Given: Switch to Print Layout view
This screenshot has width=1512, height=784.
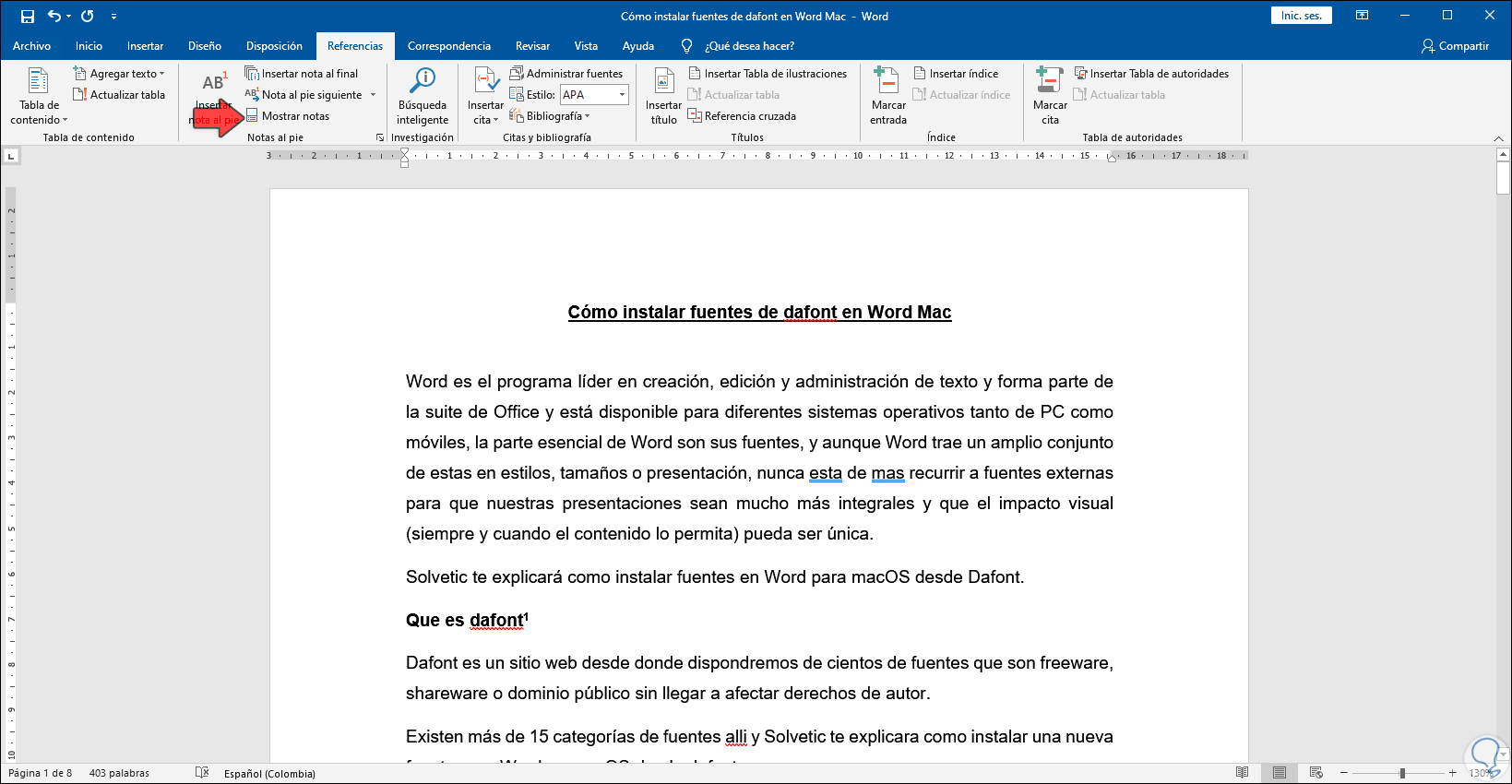Looking at the screenshot, I should tap(1280, 773).
